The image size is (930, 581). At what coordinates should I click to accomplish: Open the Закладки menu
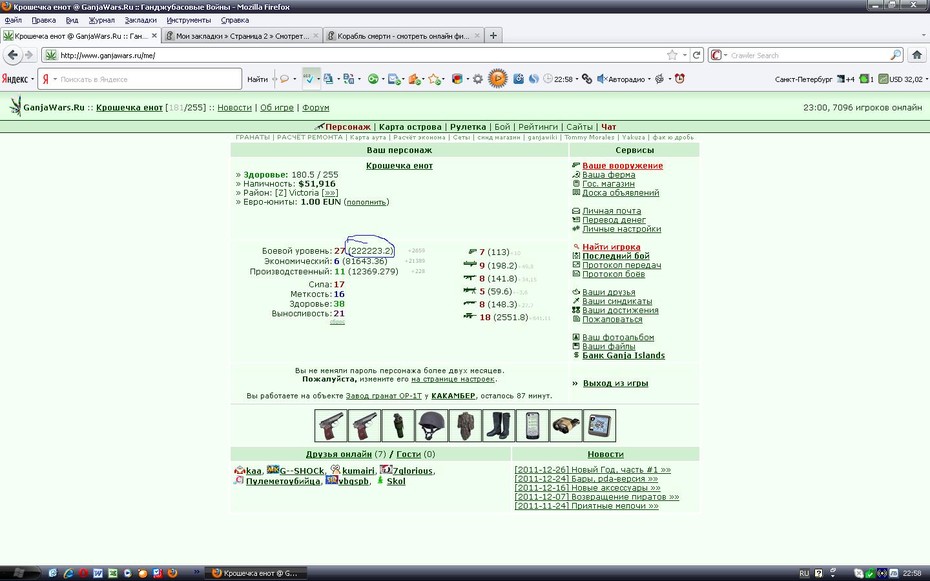141,20
